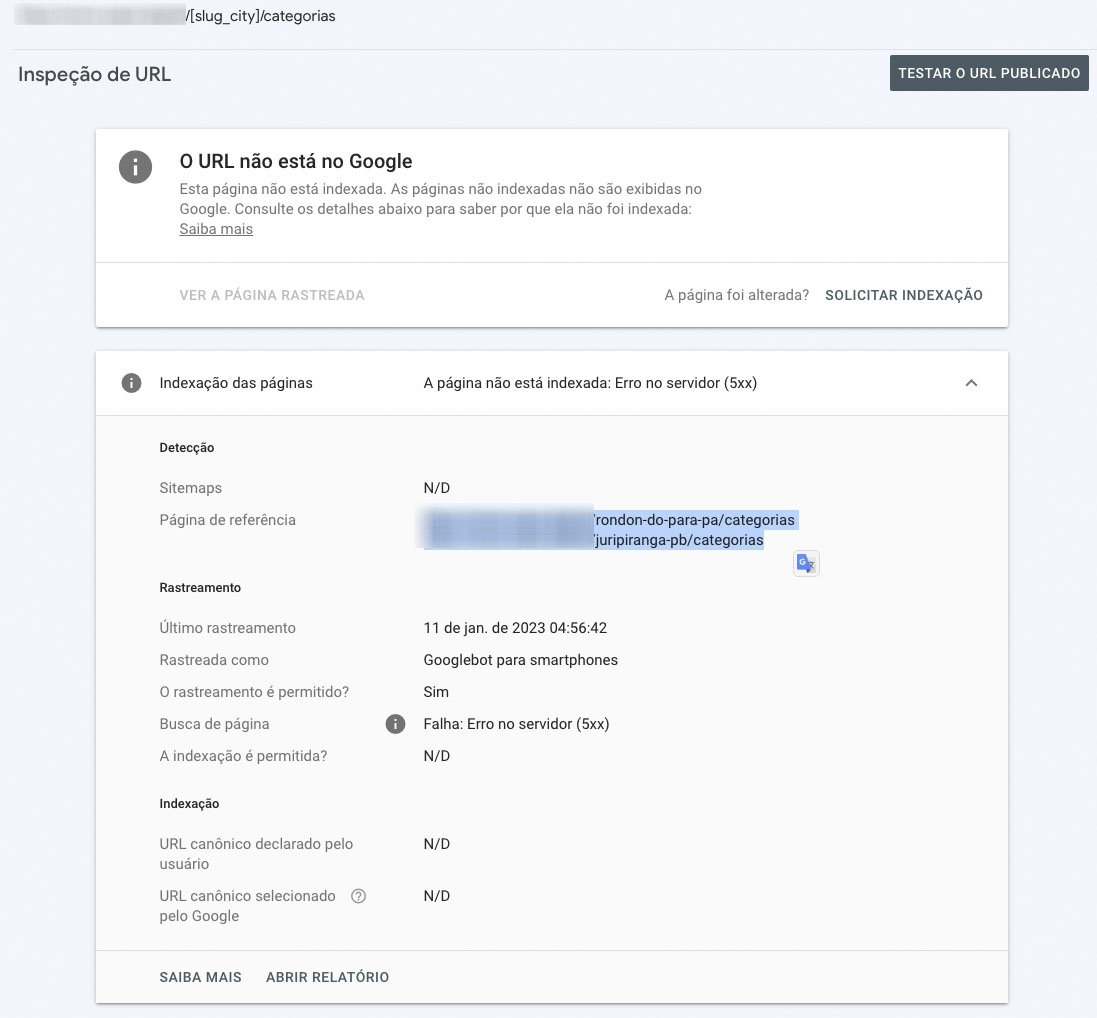Click the help icon next to "URL canônico selecionado pelo Google"
The height and width of the screenshot is (1018, 1097).
coord(358,896)
